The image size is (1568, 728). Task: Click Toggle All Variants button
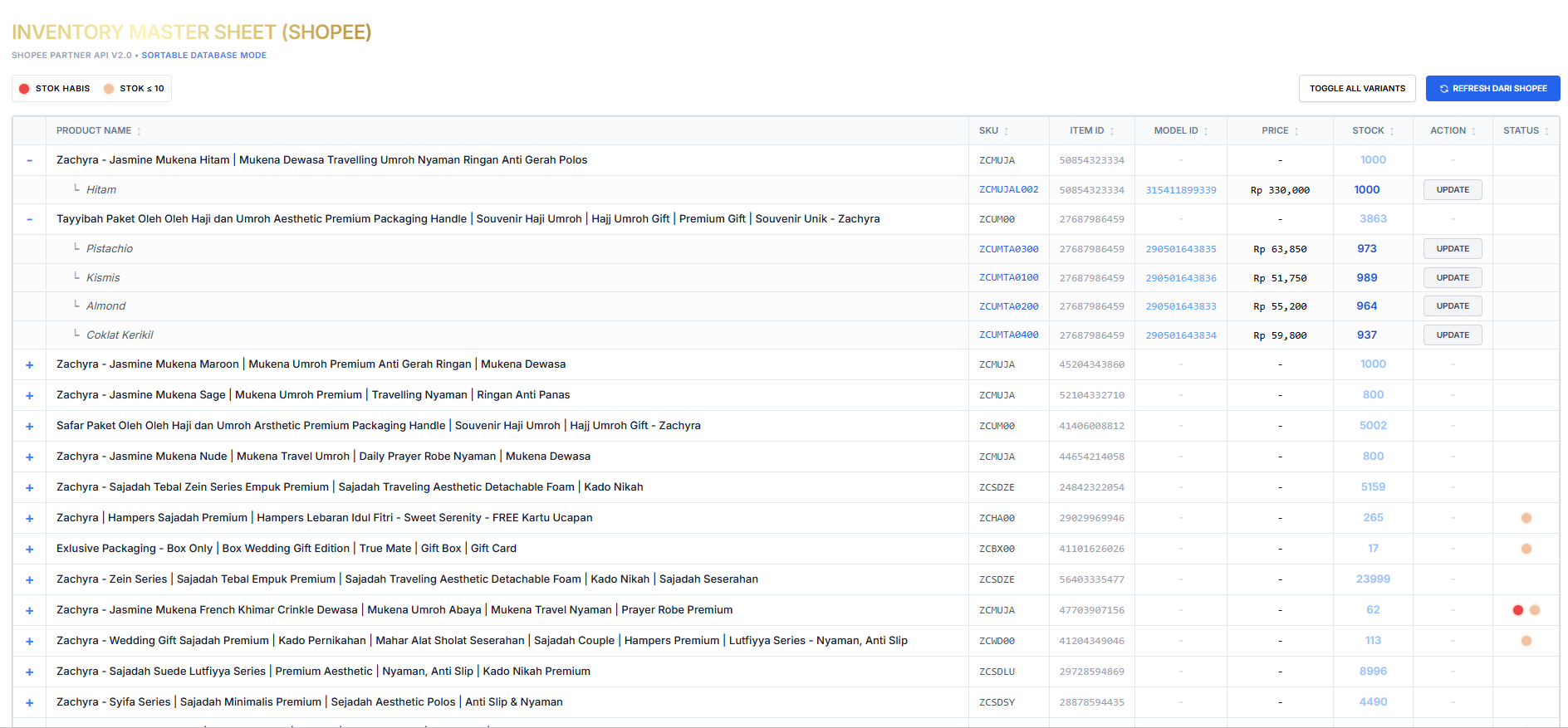point(1357,89)
